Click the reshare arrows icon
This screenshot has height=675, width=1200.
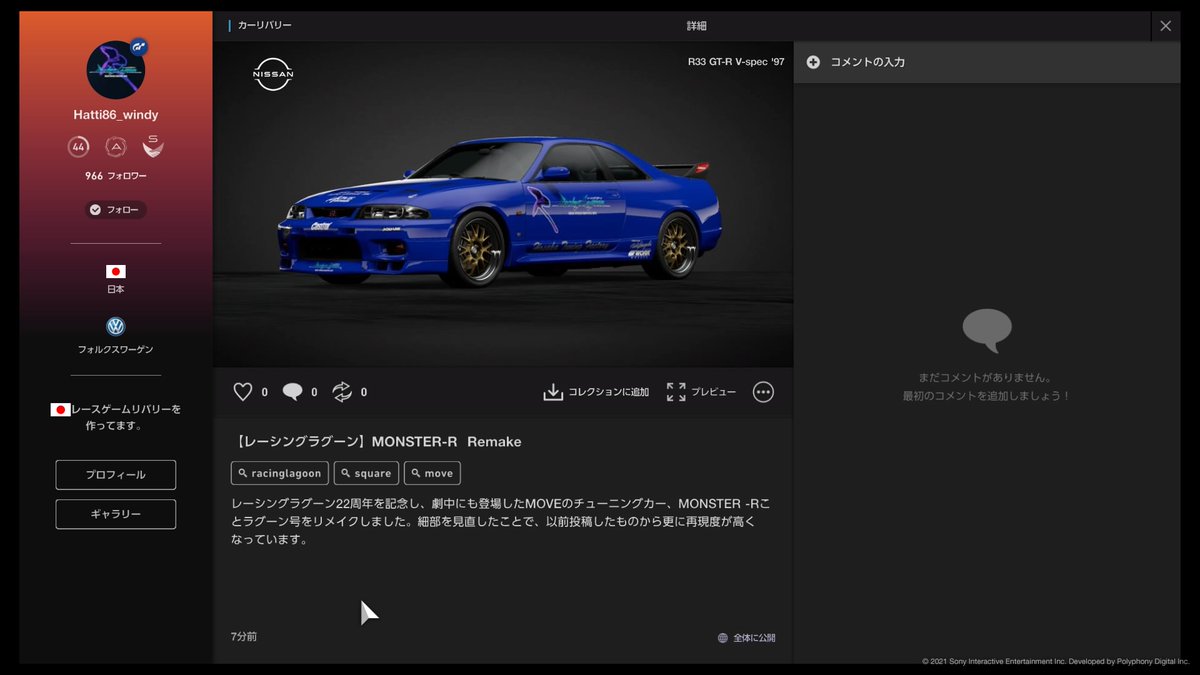(342, 392)
